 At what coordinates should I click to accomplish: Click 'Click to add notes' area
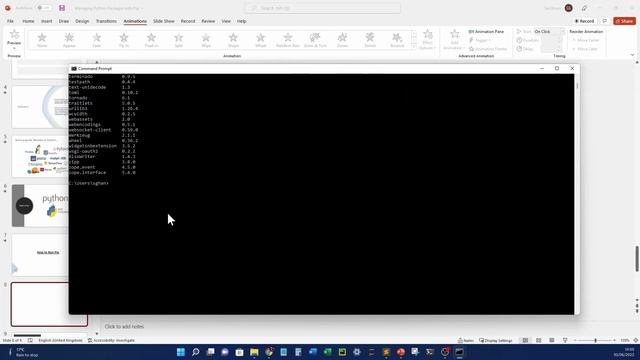(124, 327)
